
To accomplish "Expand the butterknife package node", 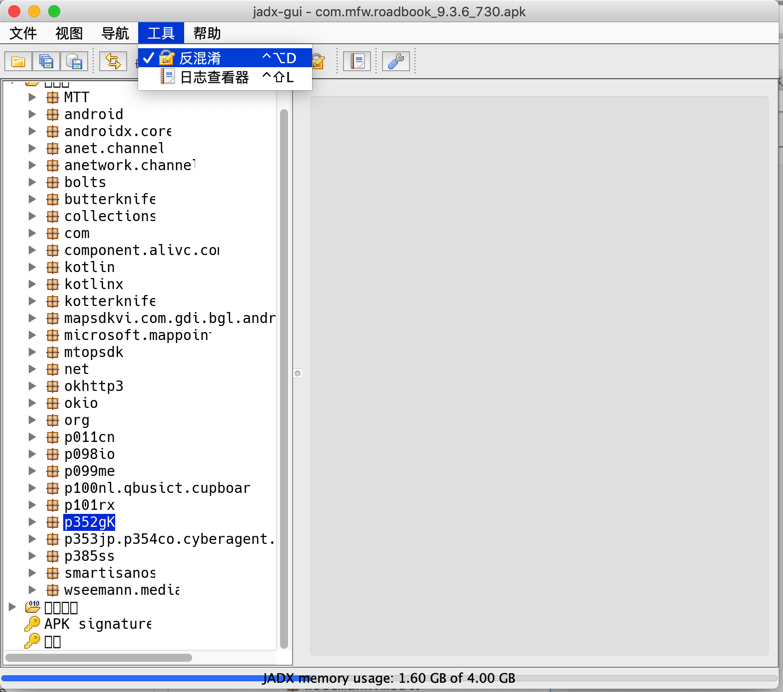I will point(32,199).
